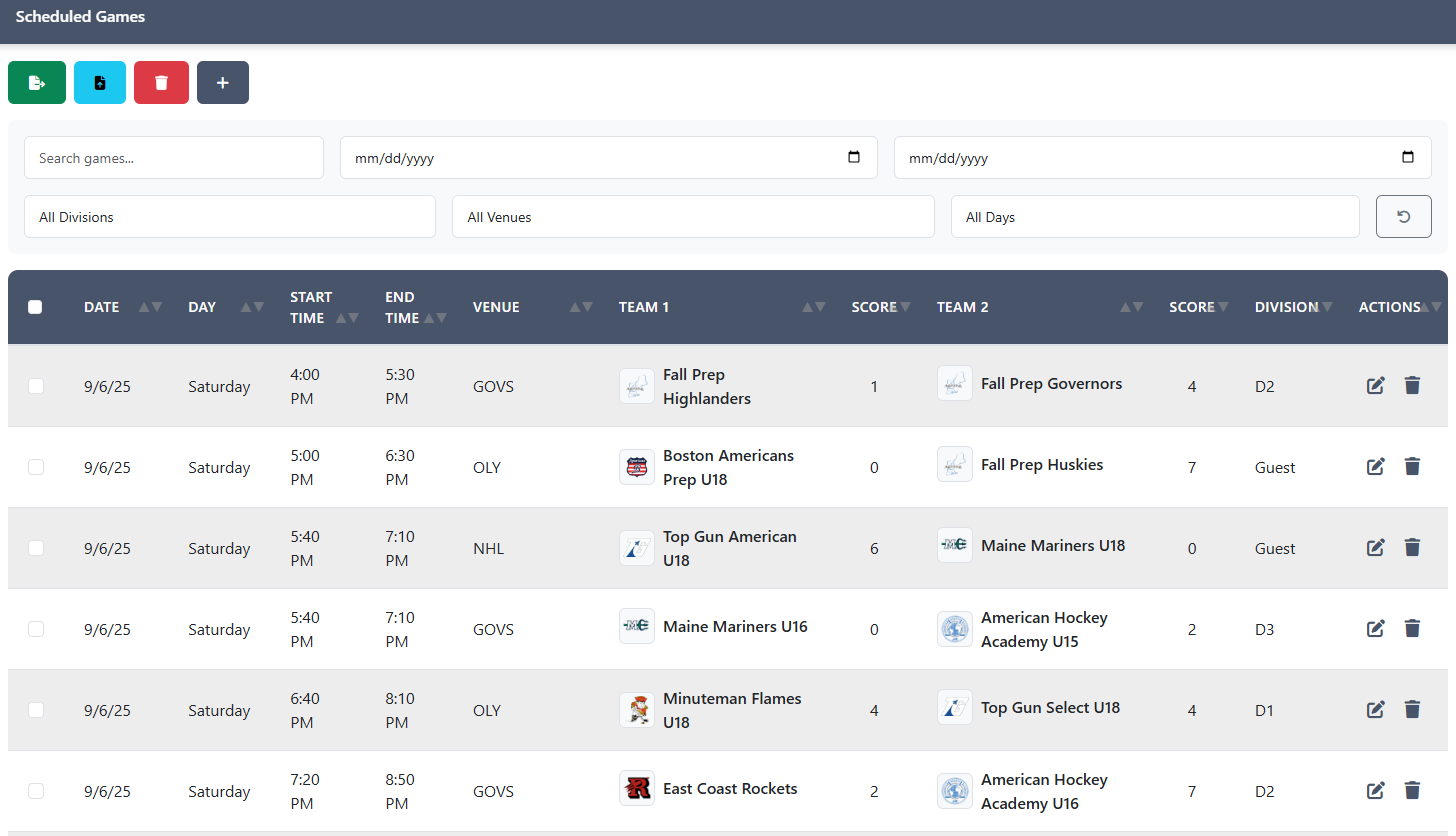The image size is (1456, 836).
Task: Open the All Divisions dropdown
Action: pos(229,217)
